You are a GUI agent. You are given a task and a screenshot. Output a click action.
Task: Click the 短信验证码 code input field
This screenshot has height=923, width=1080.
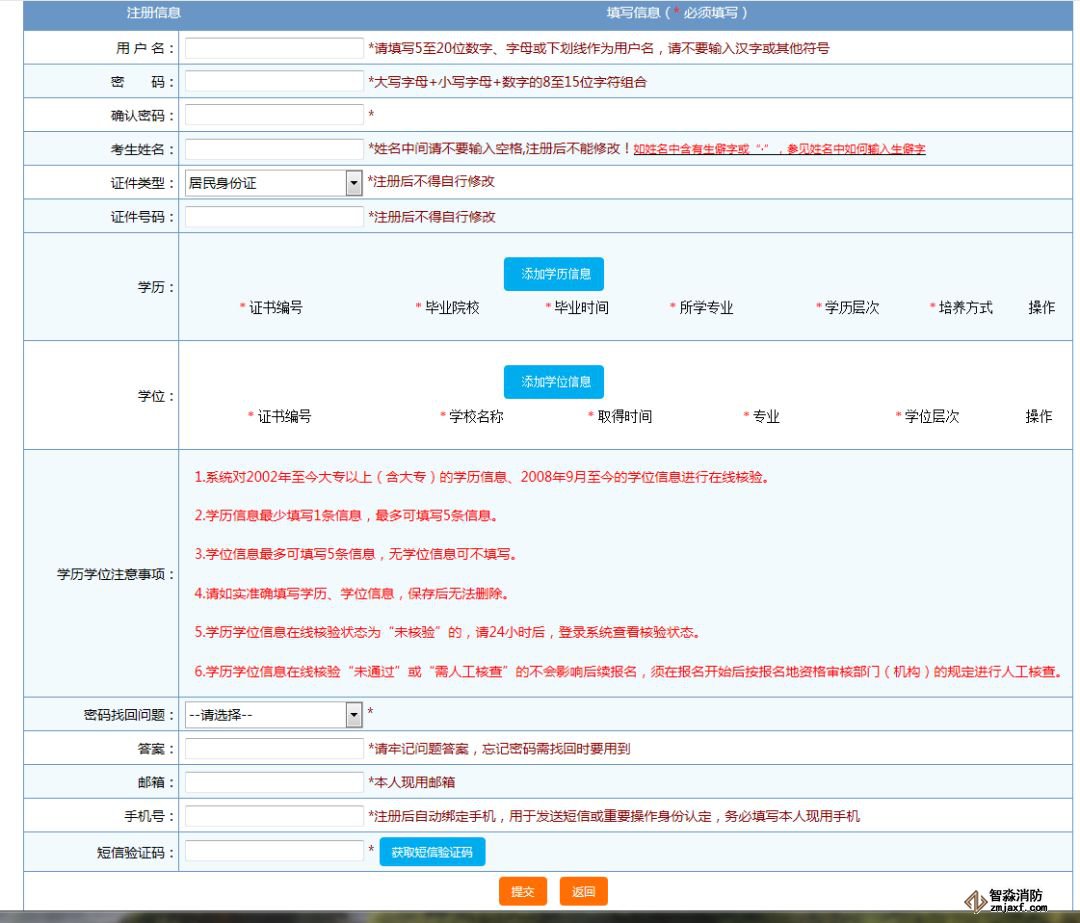[274, 851]
